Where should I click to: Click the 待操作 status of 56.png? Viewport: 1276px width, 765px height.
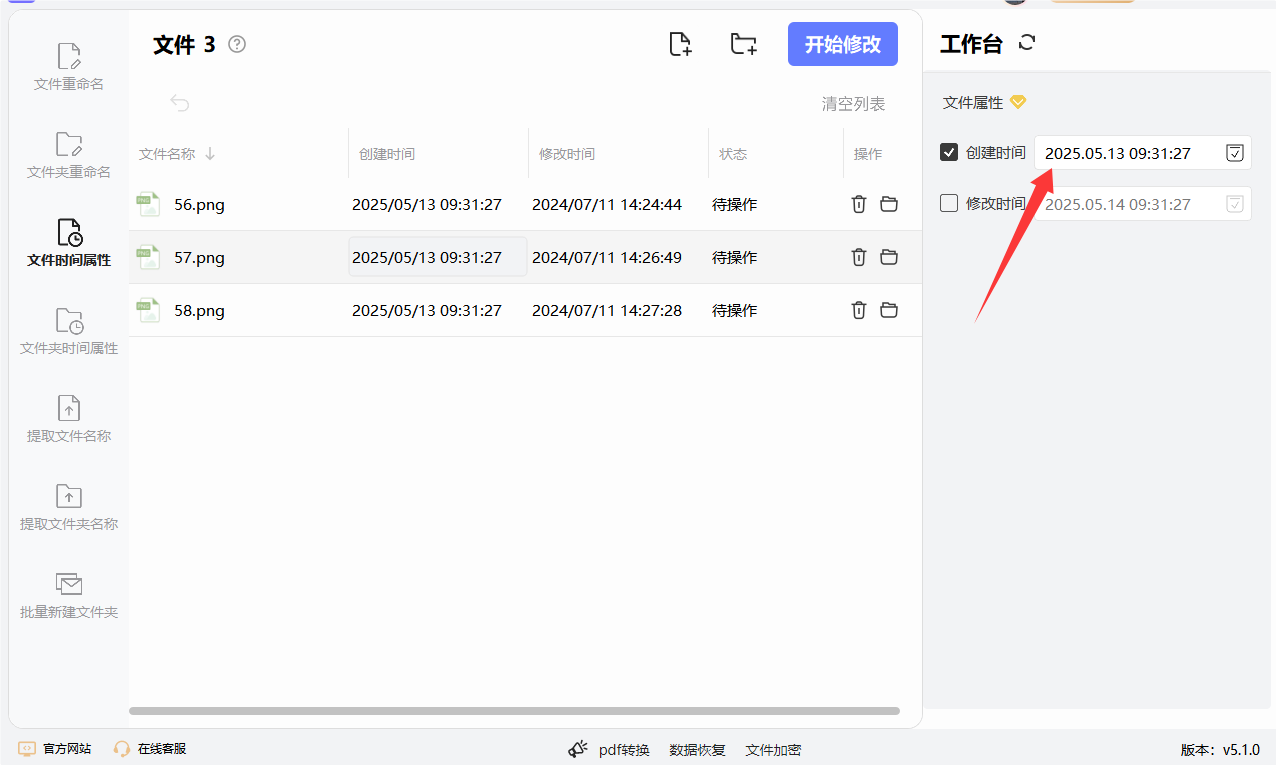click(734, 205)
